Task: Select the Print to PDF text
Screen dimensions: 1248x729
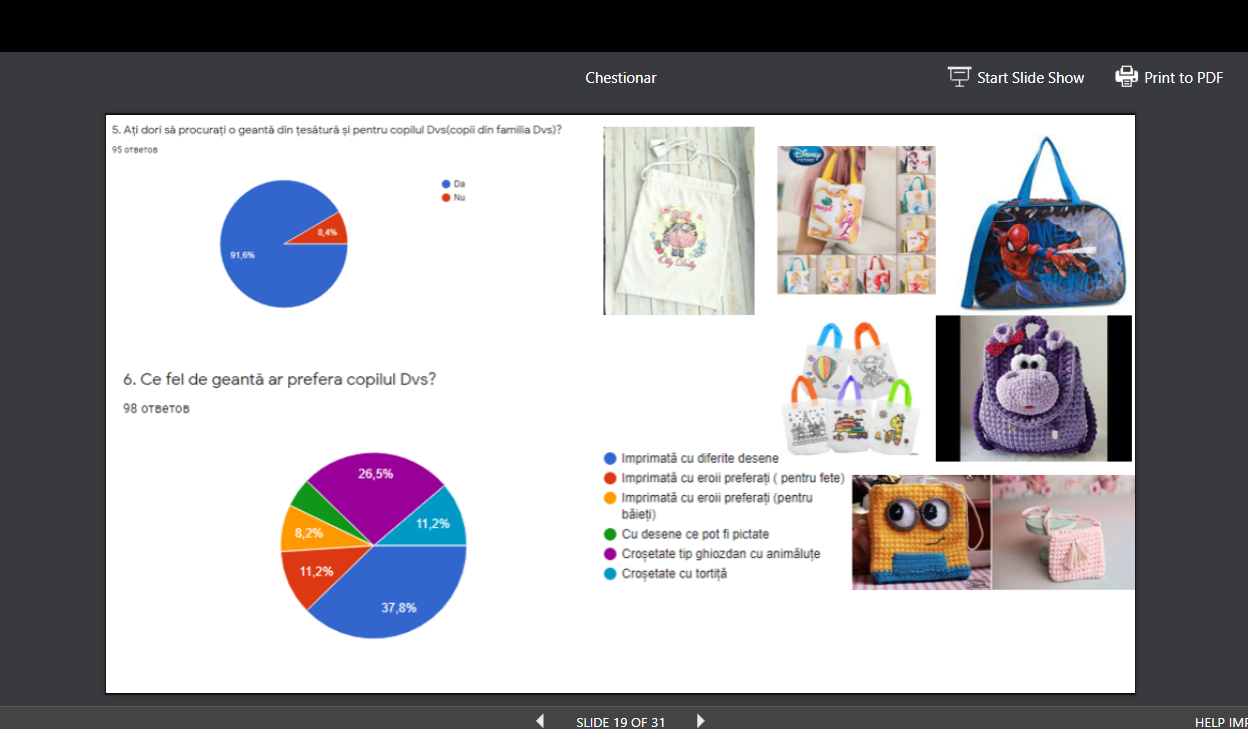Action: click(x=1183, y=78)
